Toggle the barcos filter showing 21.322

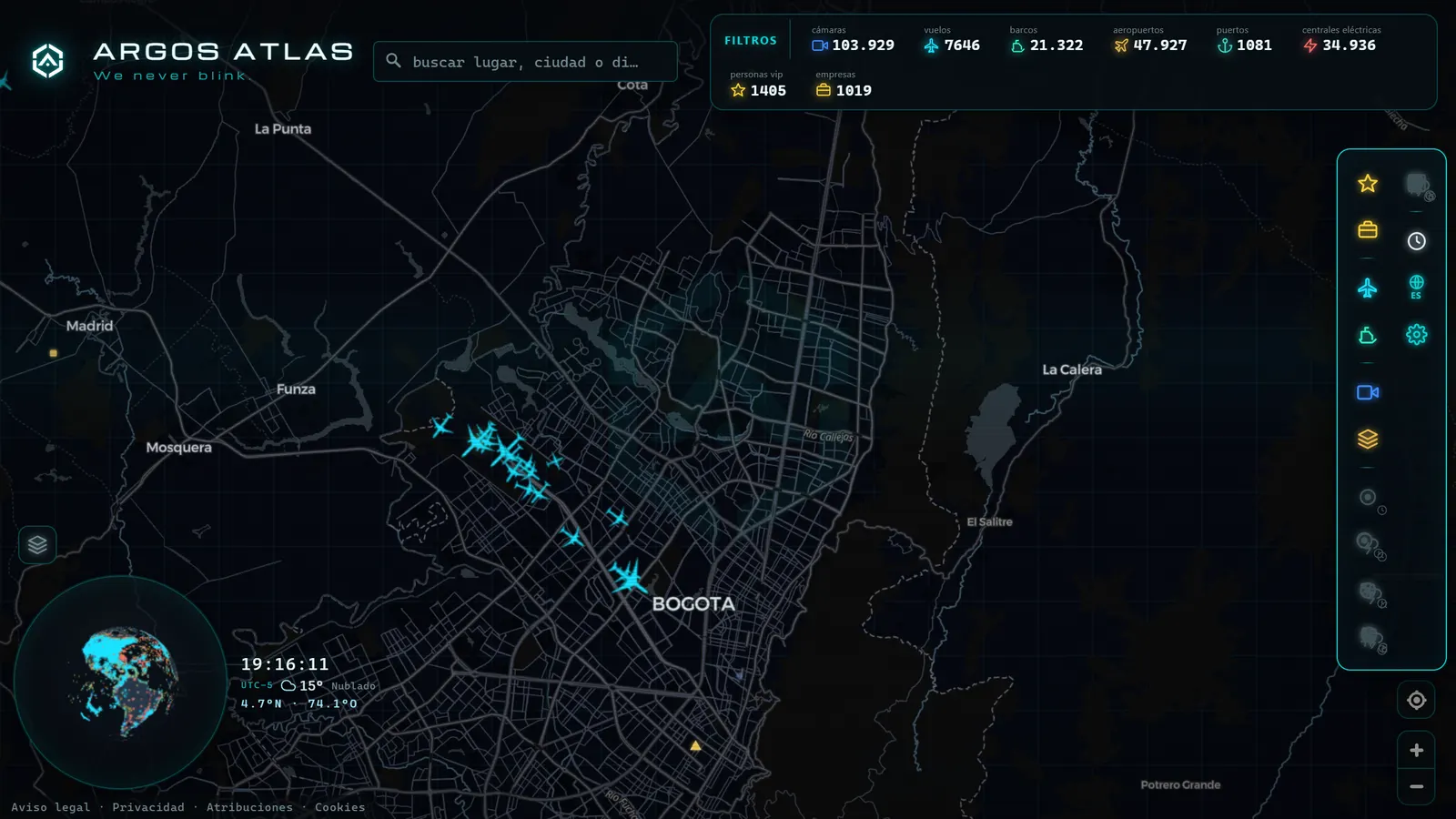point(1046,39)
